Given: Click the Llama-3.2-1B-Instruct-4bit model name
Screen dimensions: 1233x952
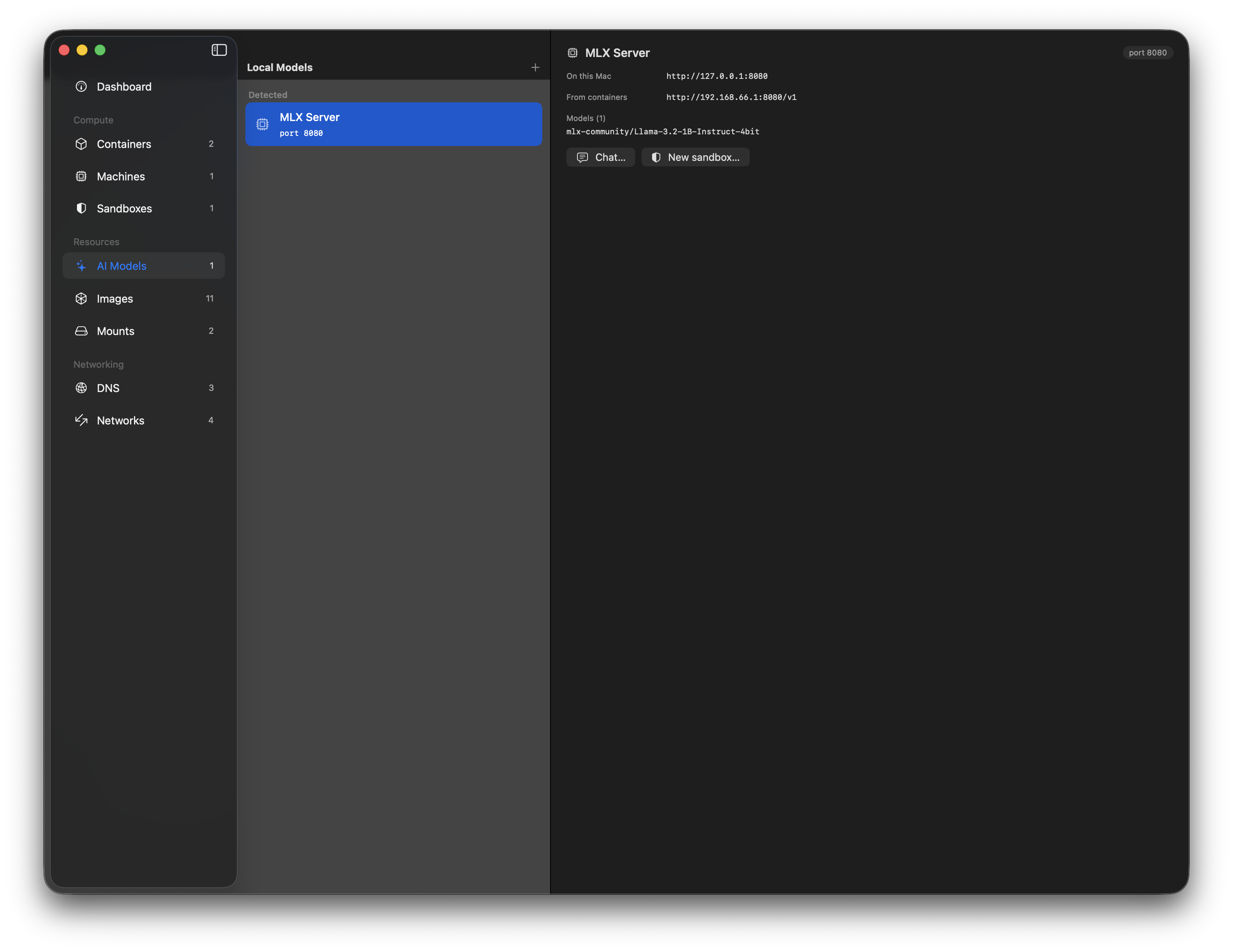Looking at the screenshot, I should point(663,132).
